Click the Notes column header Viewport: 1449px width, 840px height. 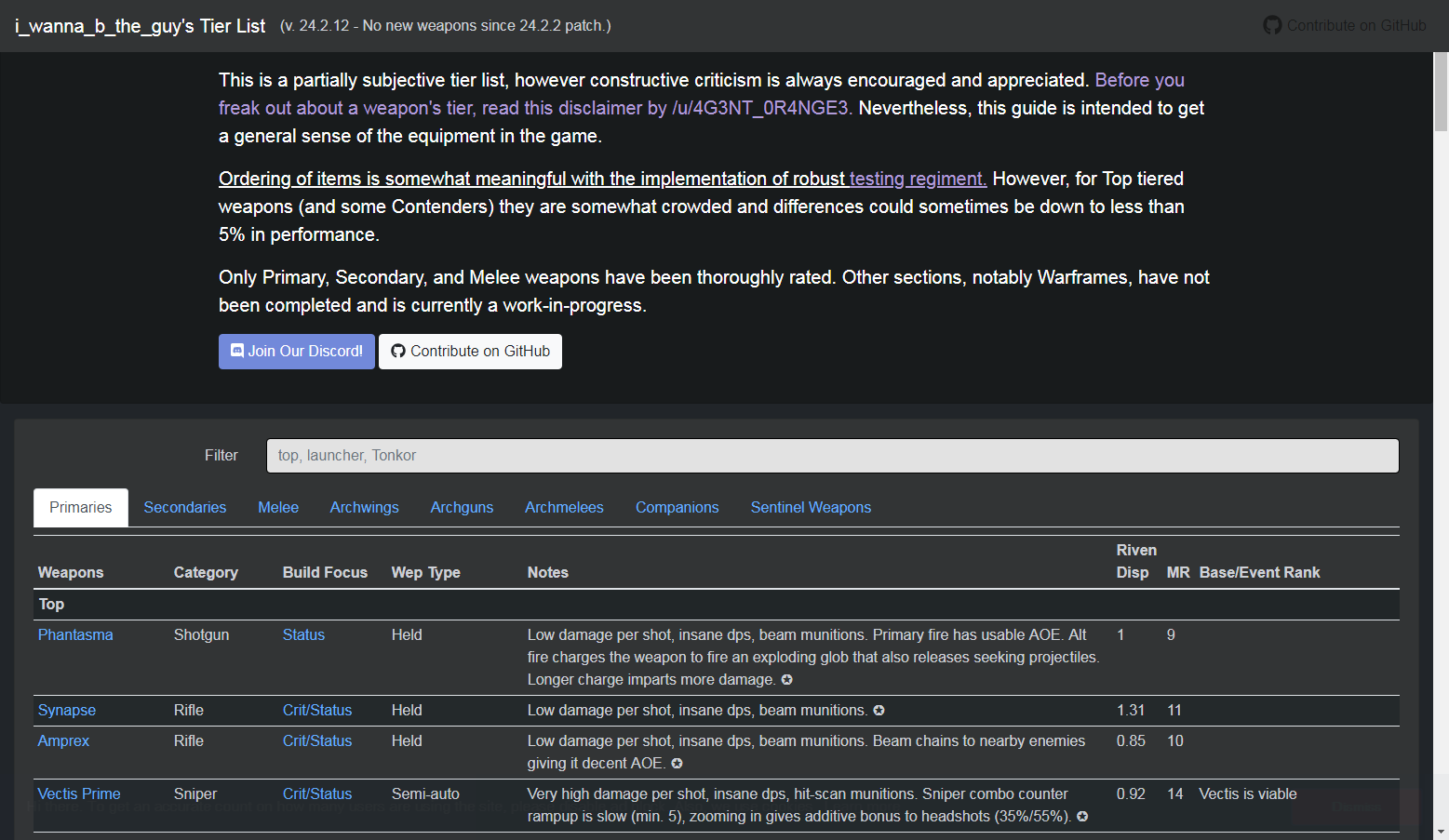point(548,573)
